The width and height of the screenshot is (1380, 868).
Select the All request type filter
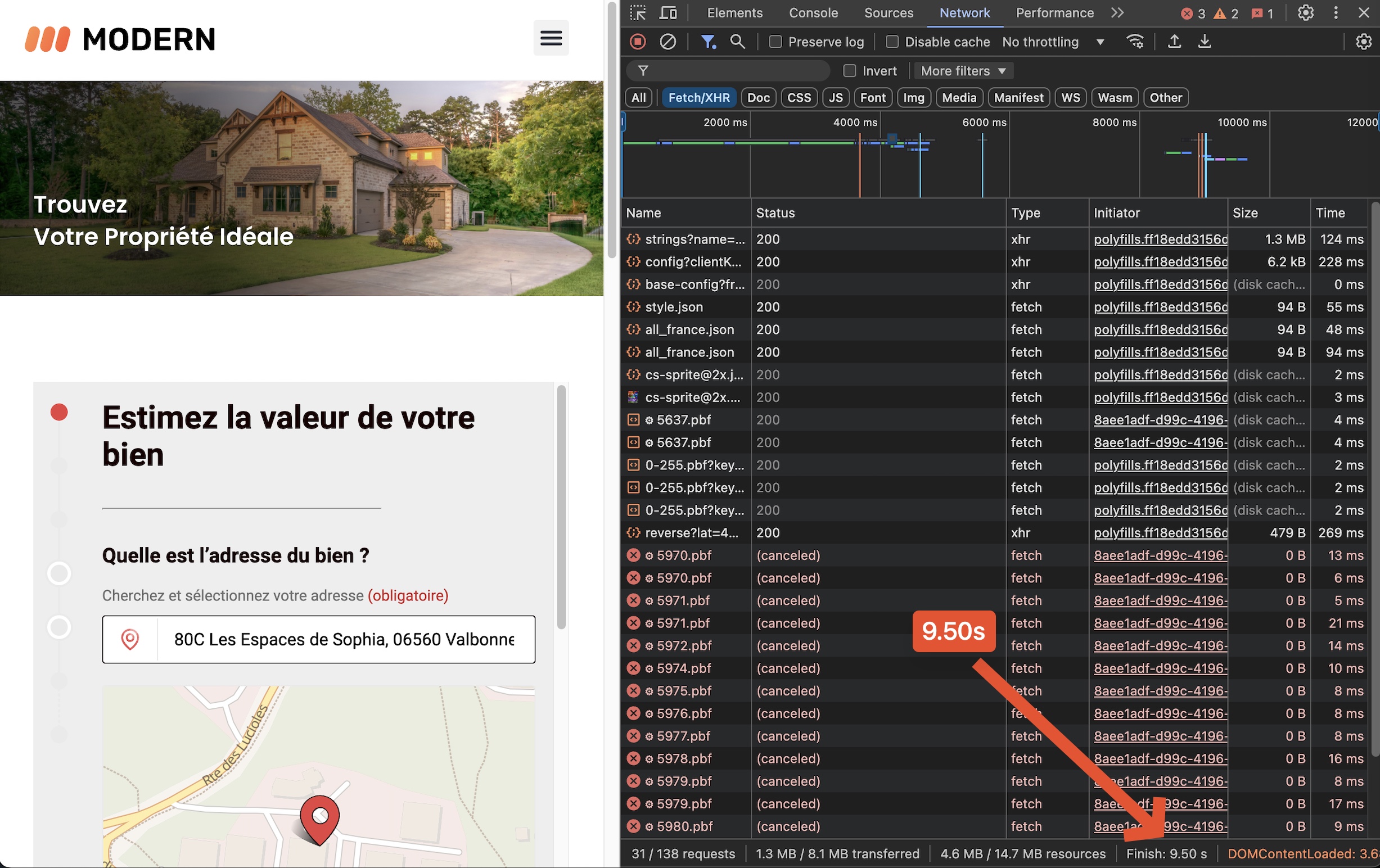click(638, 97)
